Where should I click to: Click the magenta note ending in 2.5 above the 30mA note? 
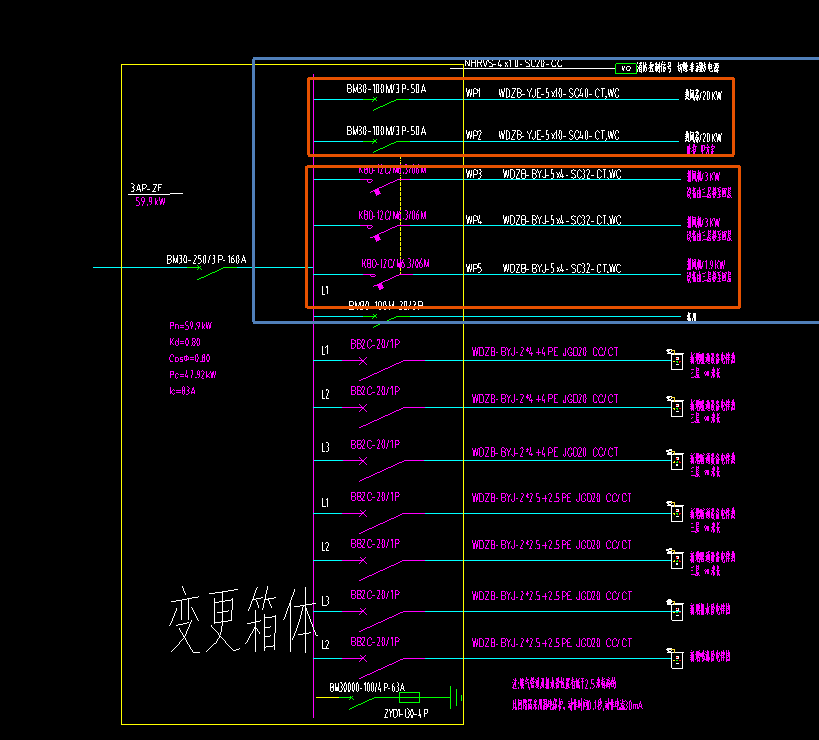pyautogui.click(x=564, y=684)
